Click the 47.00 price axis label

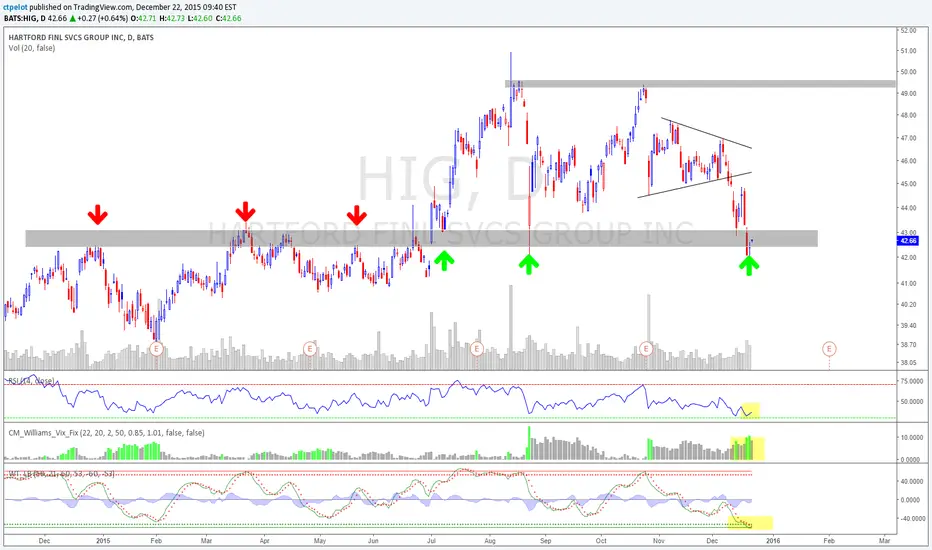point(908,138)
